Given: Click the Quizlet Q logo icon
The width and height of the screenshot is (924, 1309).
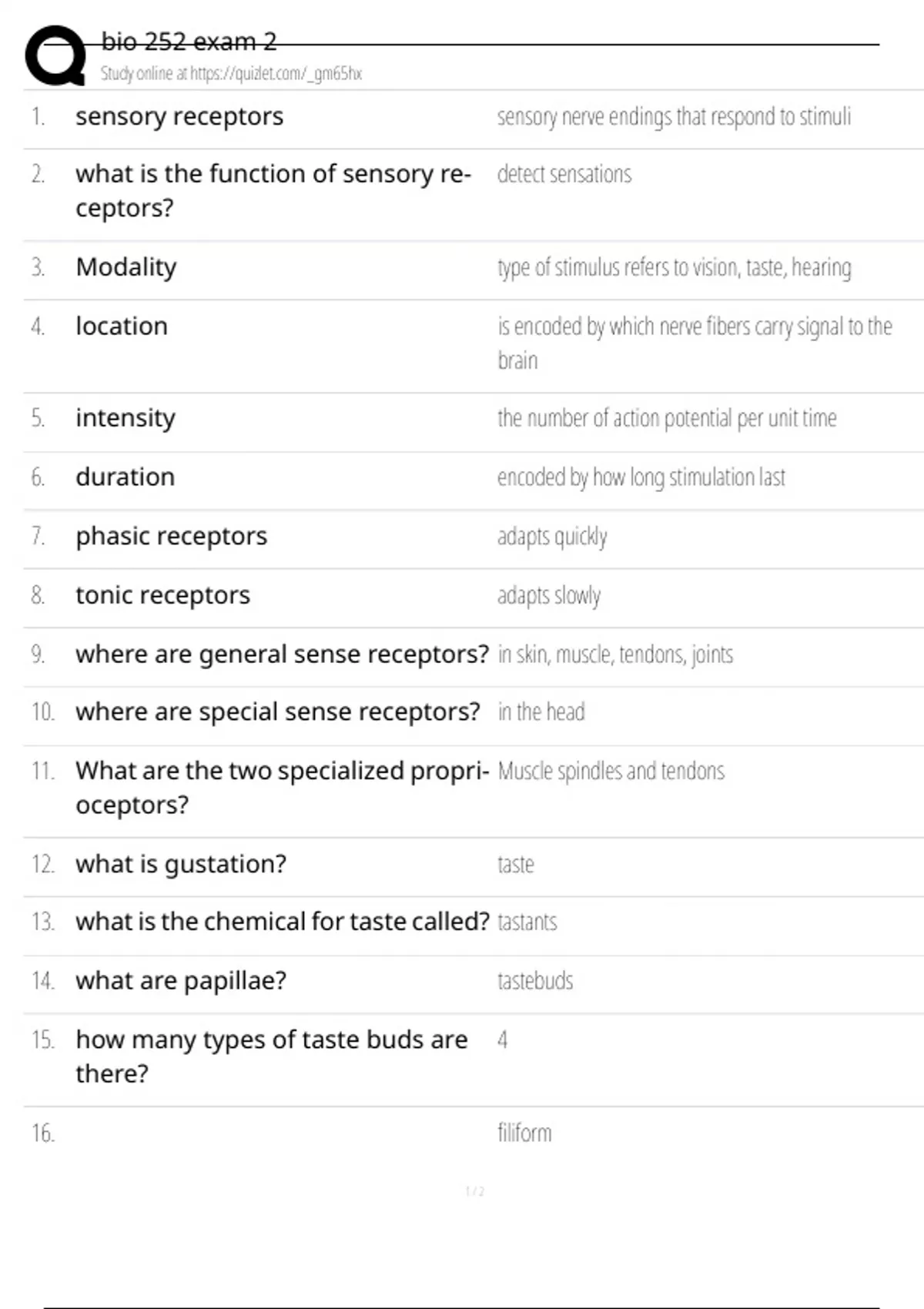Looking at the screenshot, I should click(55, 55).
